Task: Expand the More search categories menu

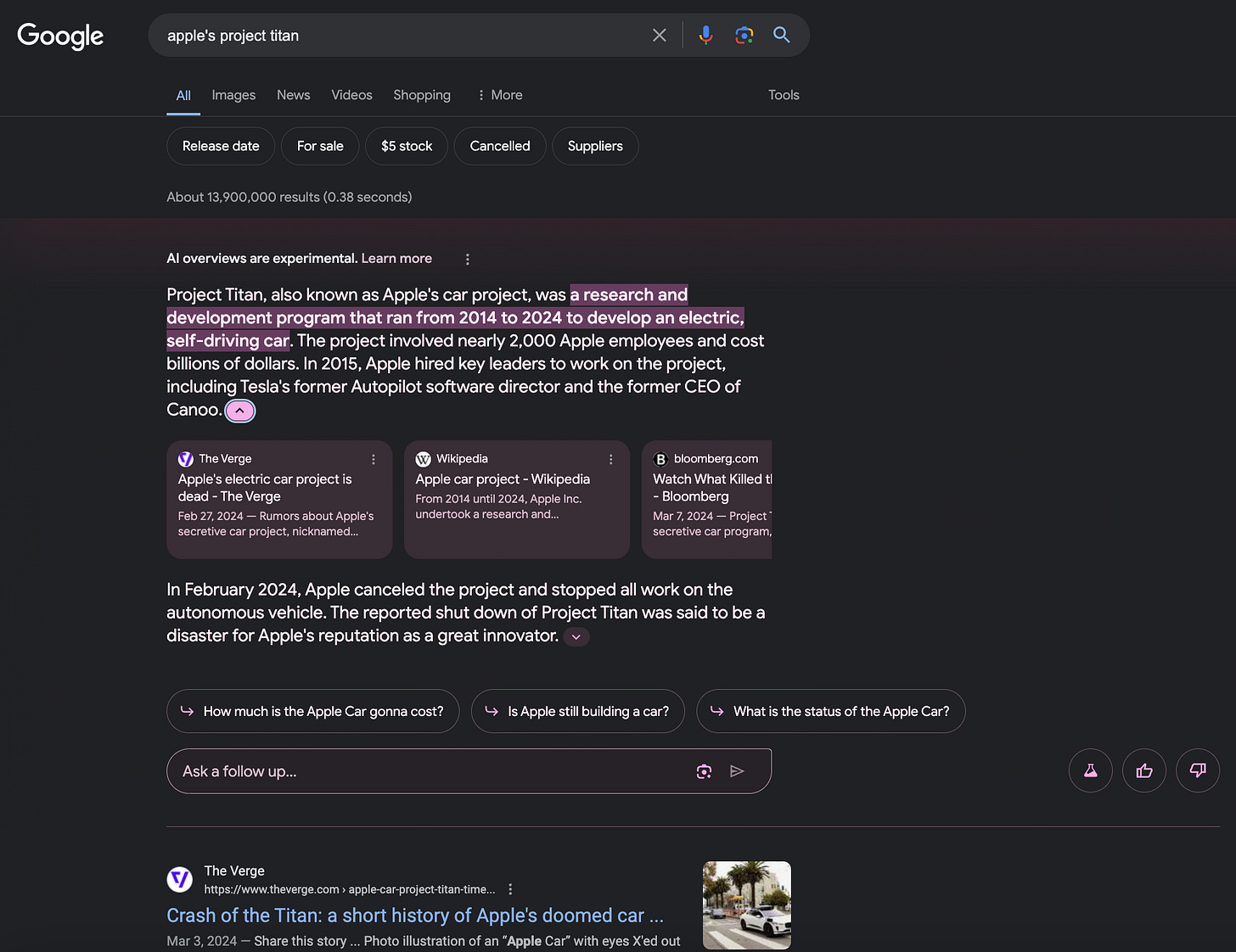Action: (x=499, y=95)
